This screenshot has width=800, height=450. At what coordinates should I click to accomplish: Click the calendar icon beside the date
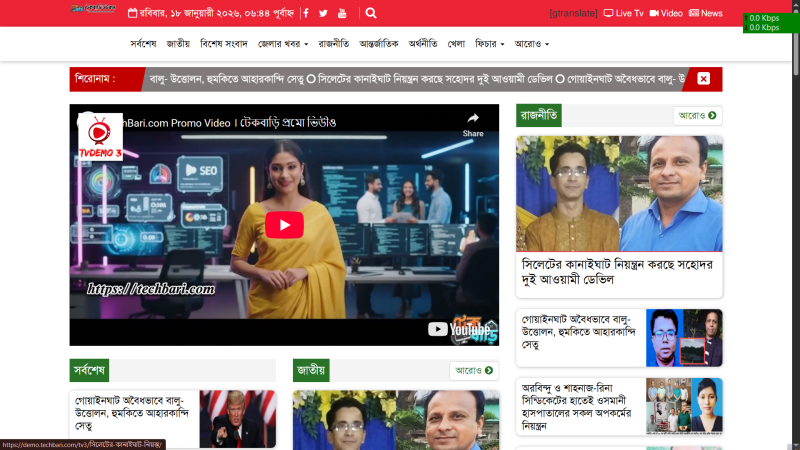[132, 13]
